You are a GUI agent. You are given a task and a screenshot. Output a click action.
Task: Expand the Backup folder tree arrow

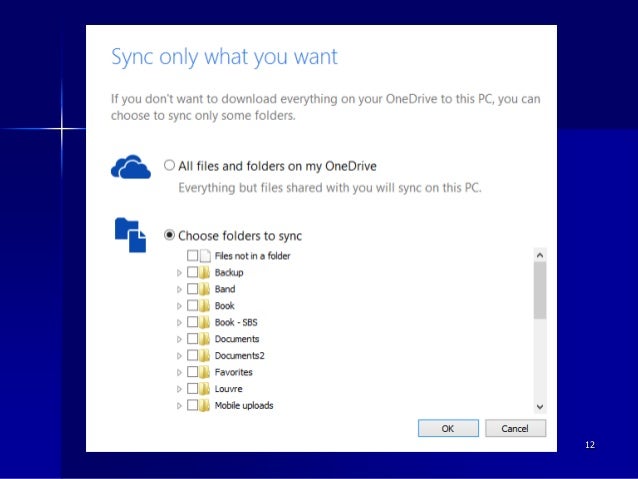pyautogui.click(x=179, y=273)
